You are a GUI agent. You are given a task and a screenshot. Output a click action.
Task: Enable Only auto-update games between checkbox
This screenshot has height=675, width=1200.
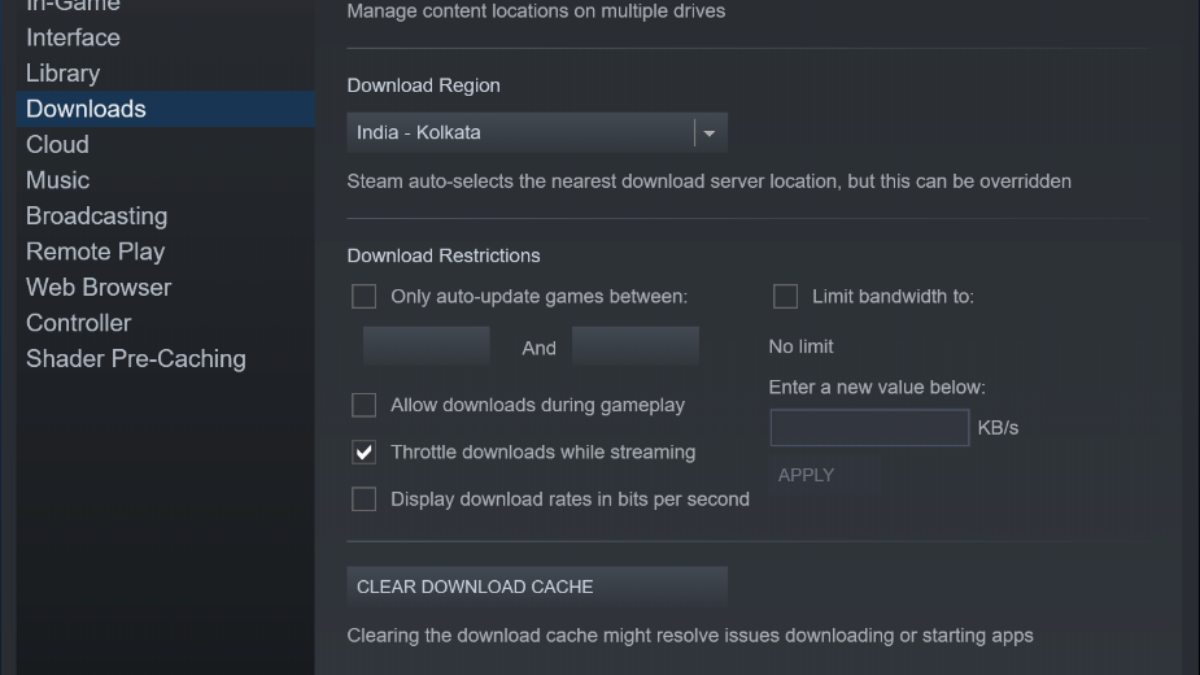364,297
